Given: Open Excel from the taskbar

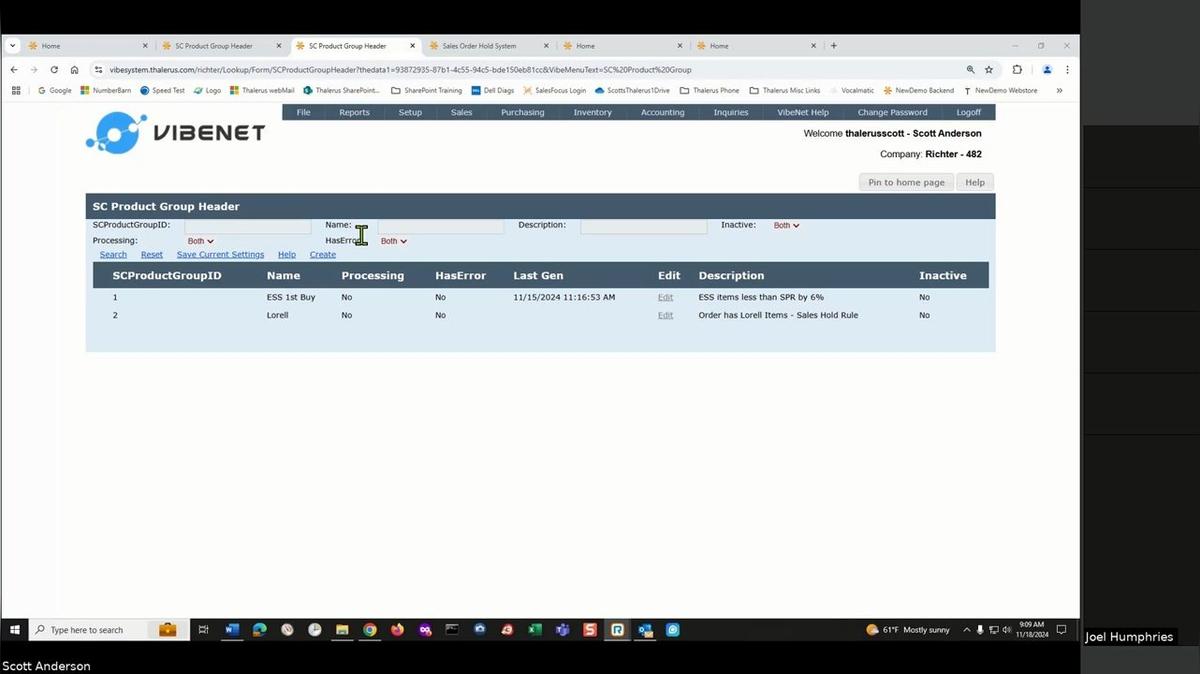Looking at the screenshot, I should tap(534, 630).
